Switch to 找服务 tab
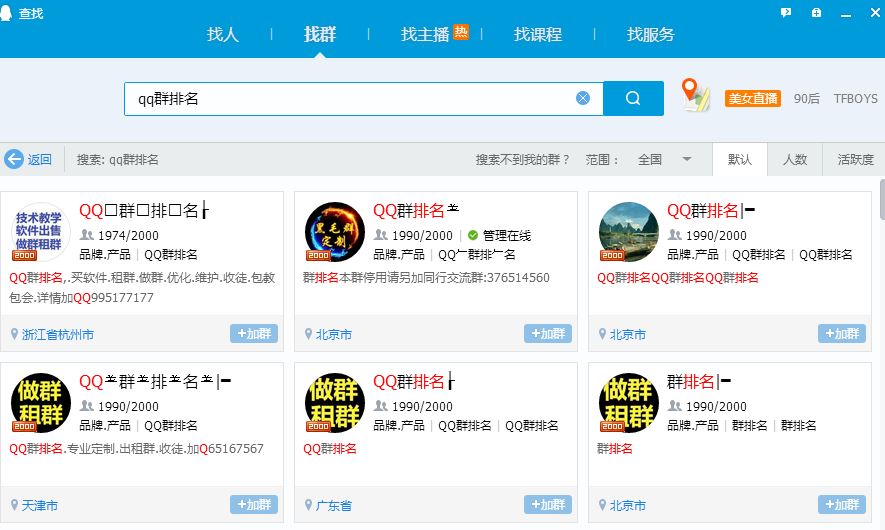Screen dimensions: 885x530 pyautogui.click(x=650, y=34)
